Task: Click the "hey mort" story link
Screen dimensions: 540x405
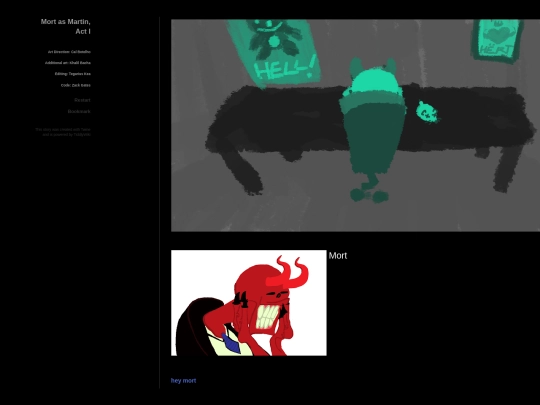Action: click(x=183, y=381)
